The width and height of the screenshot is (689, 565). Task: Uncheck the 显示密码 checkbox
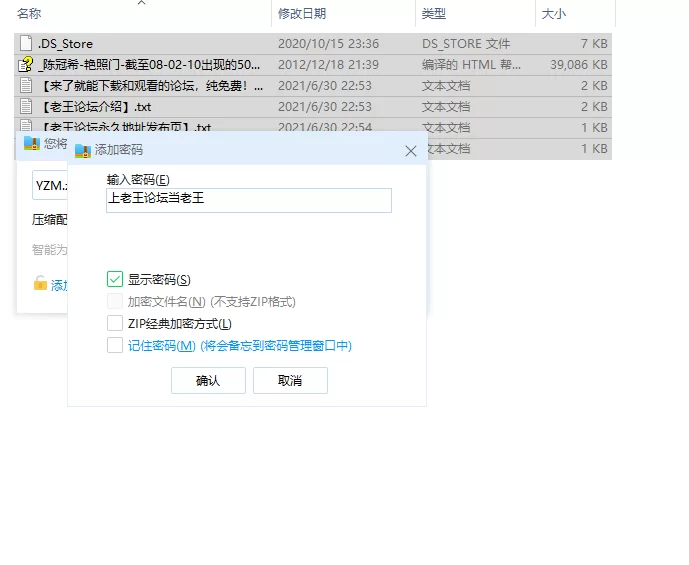(115, 279)
